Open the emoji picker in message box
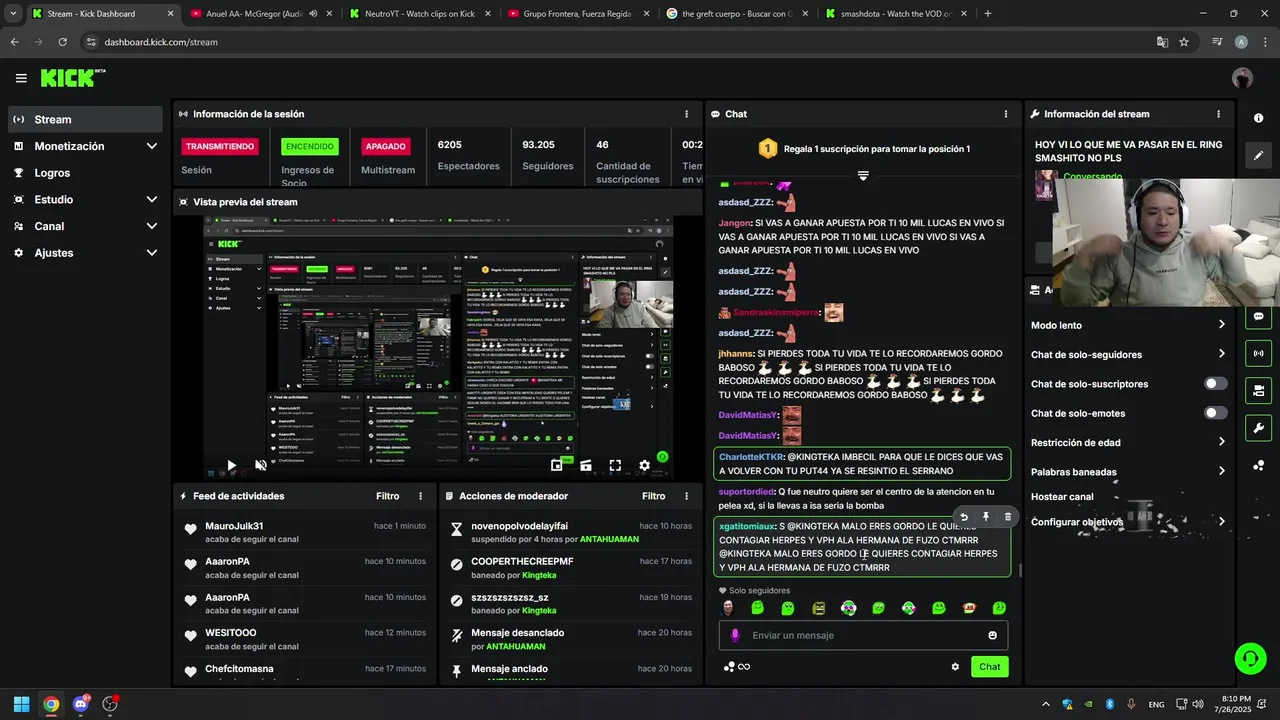 [x=992, y=635]
